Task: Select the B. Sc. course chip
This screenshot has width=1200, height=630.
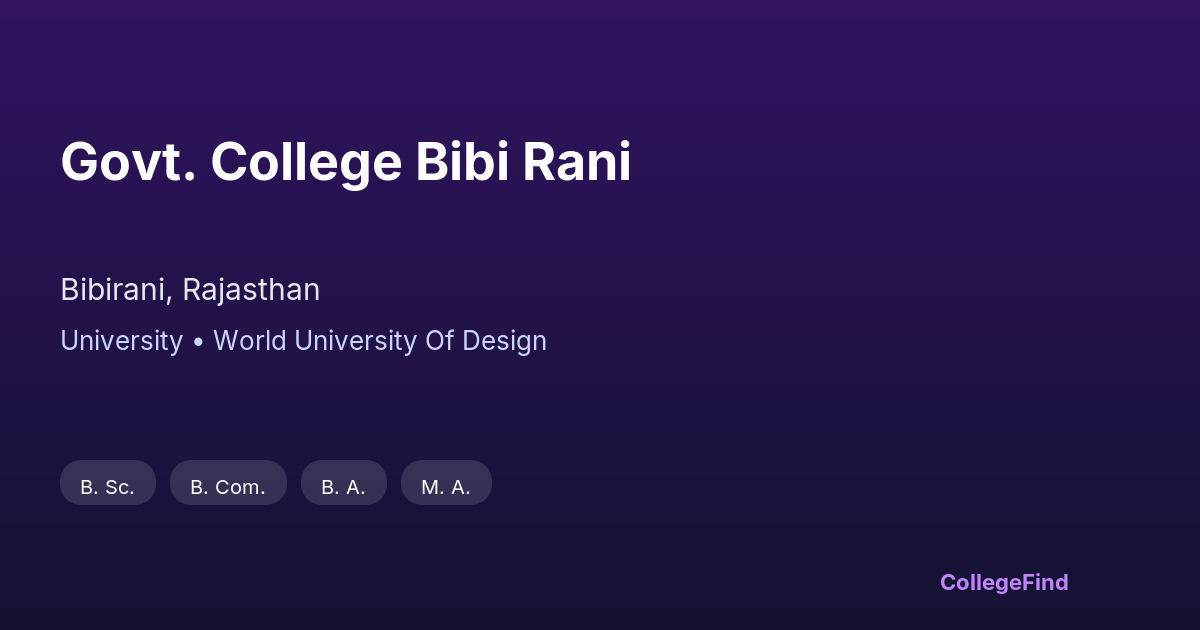Action: point(108,487)
